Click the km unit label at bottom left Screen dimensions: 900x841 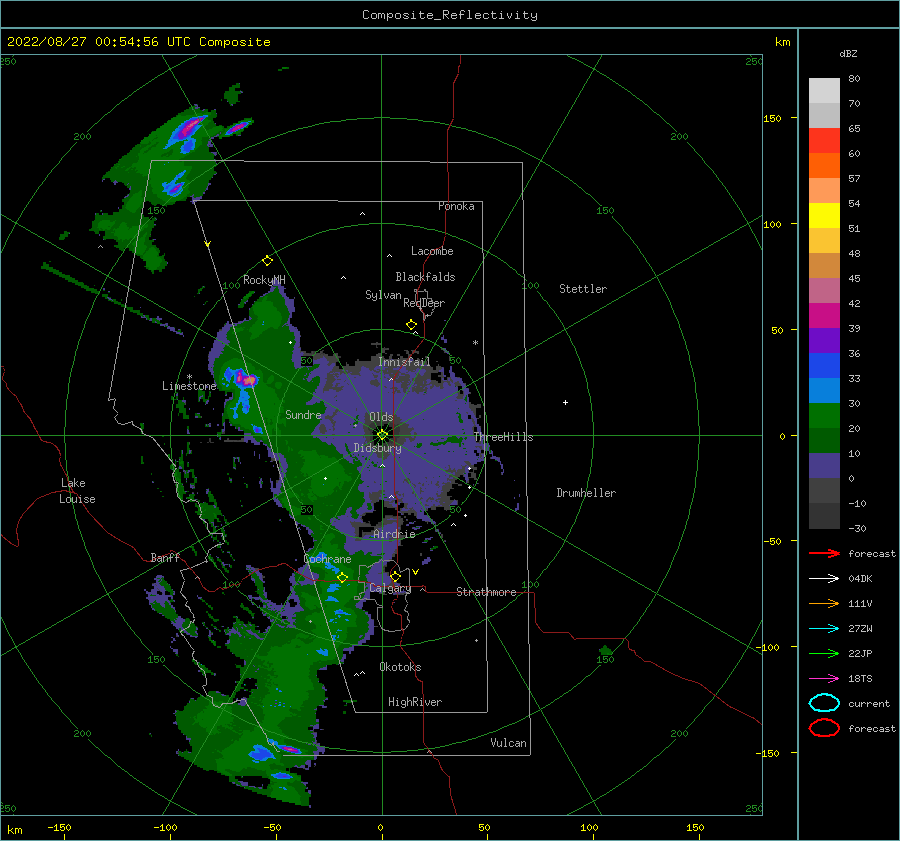[x=14, y=830]
